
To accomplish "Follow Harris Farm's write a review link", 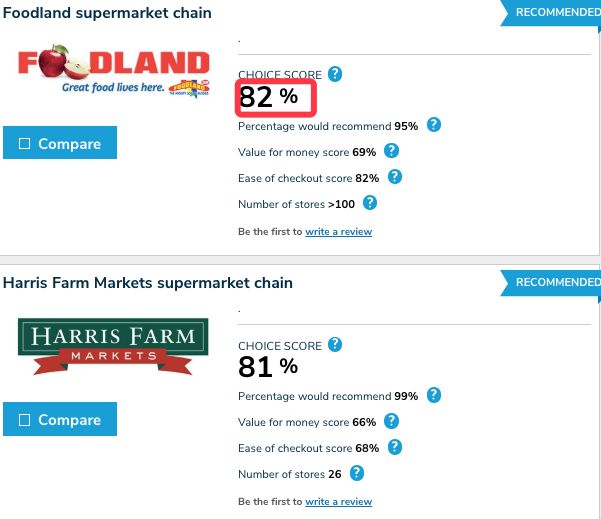I will (338, 501).
